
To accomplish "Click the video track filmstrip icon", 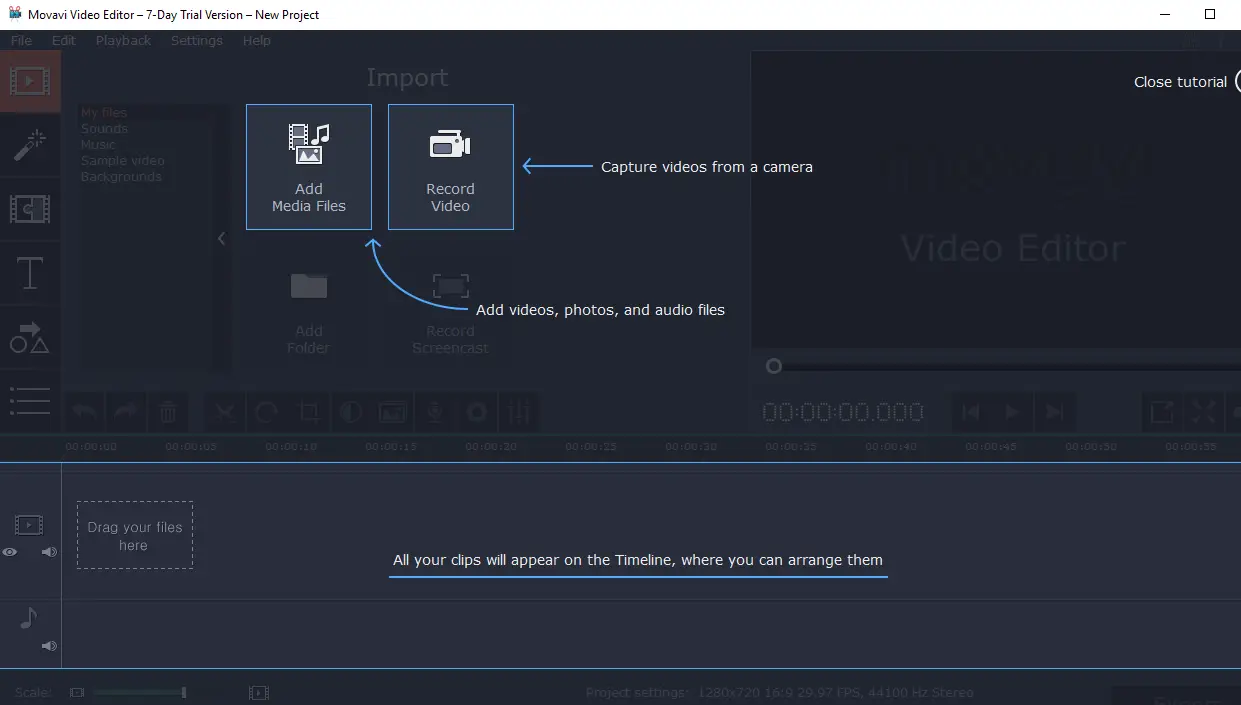I will pyautogui.click(x=29, y=524).
